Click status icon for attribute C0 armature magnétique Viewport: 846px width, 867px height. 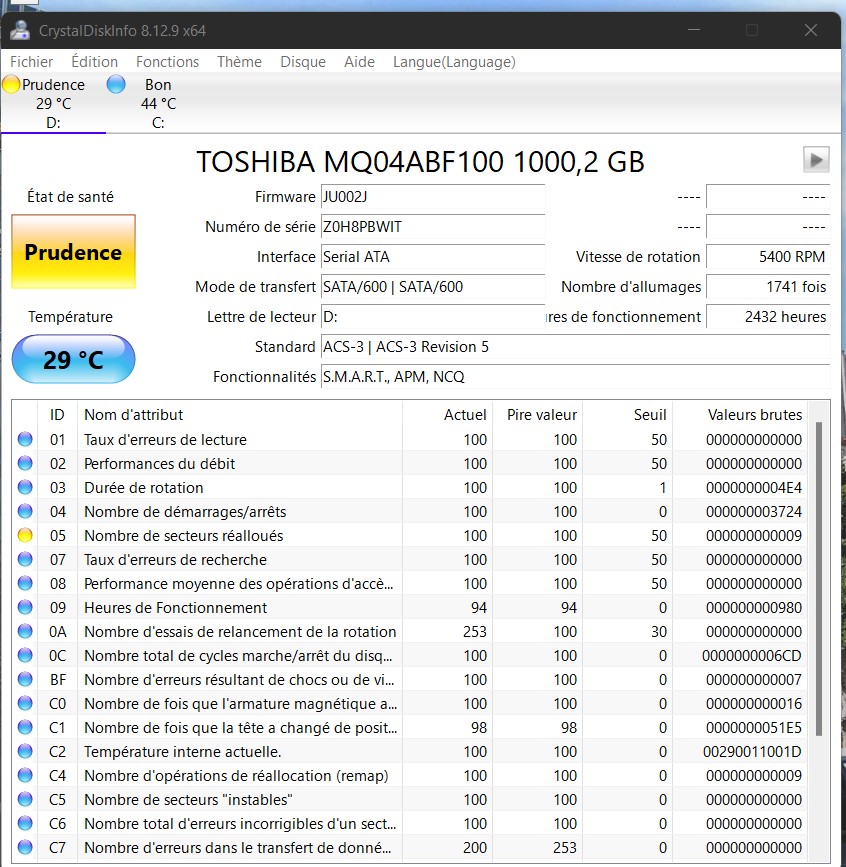25,703
